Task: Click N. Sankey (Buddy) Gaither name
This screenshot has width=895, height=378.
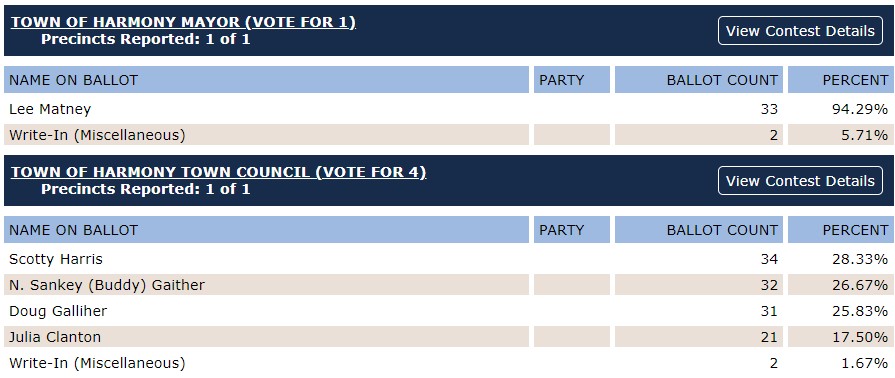Action: (107, 285)
